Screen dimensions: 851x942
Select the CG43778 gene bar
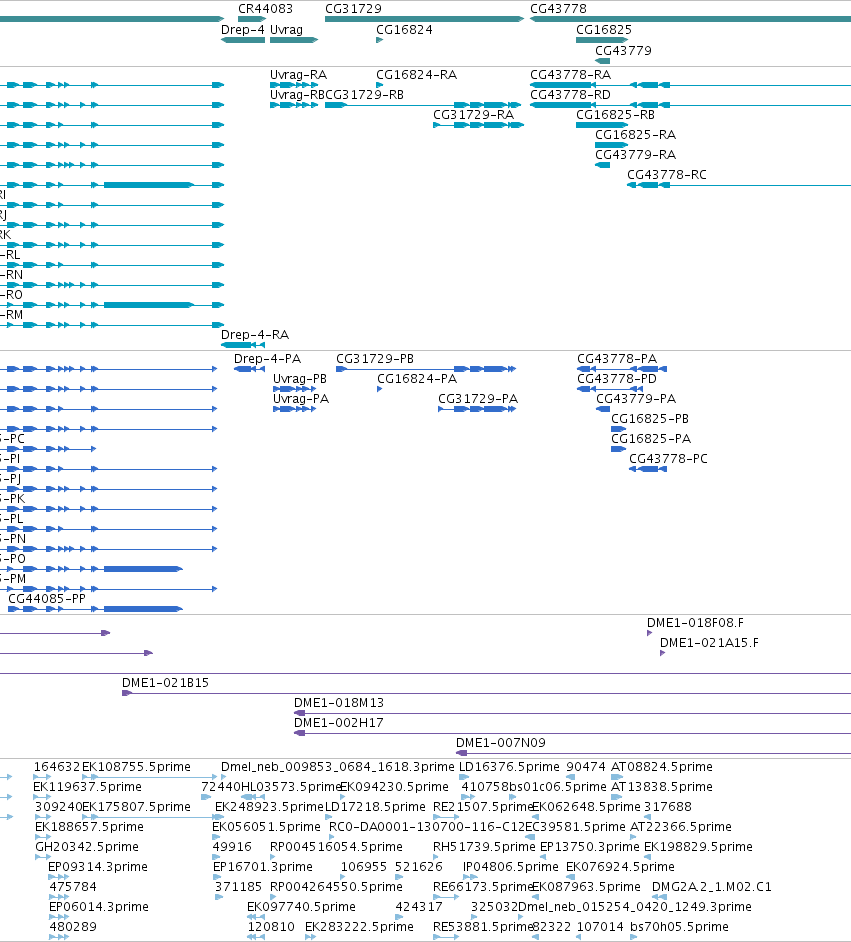pos(690,19)
